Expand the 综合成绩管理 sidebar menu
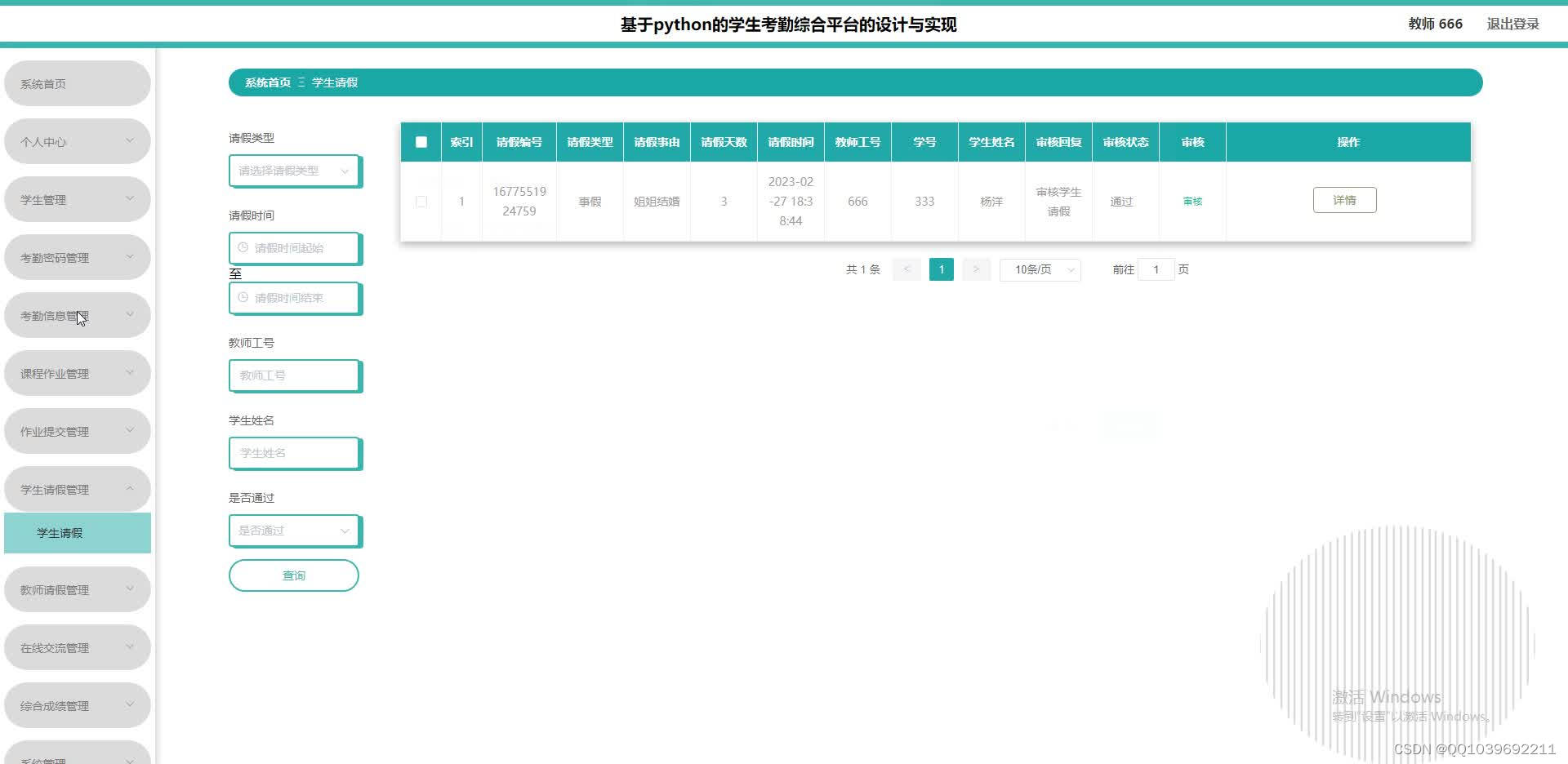Viewport: 1568px width, 764px height. coord(78,705)
